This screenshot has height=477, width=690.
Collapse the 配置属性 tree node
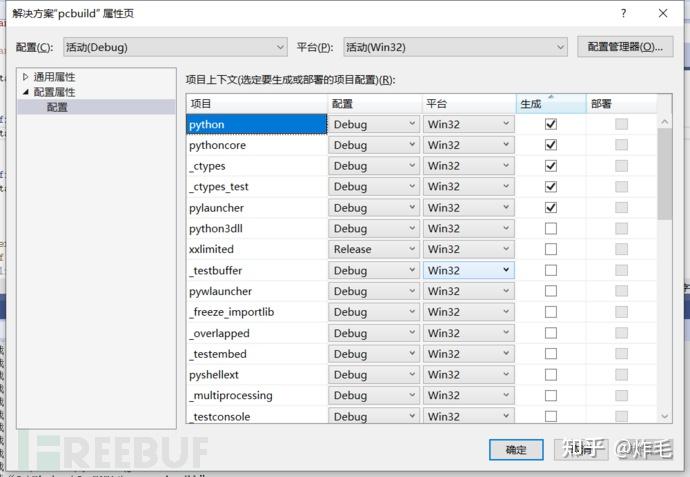25,92
